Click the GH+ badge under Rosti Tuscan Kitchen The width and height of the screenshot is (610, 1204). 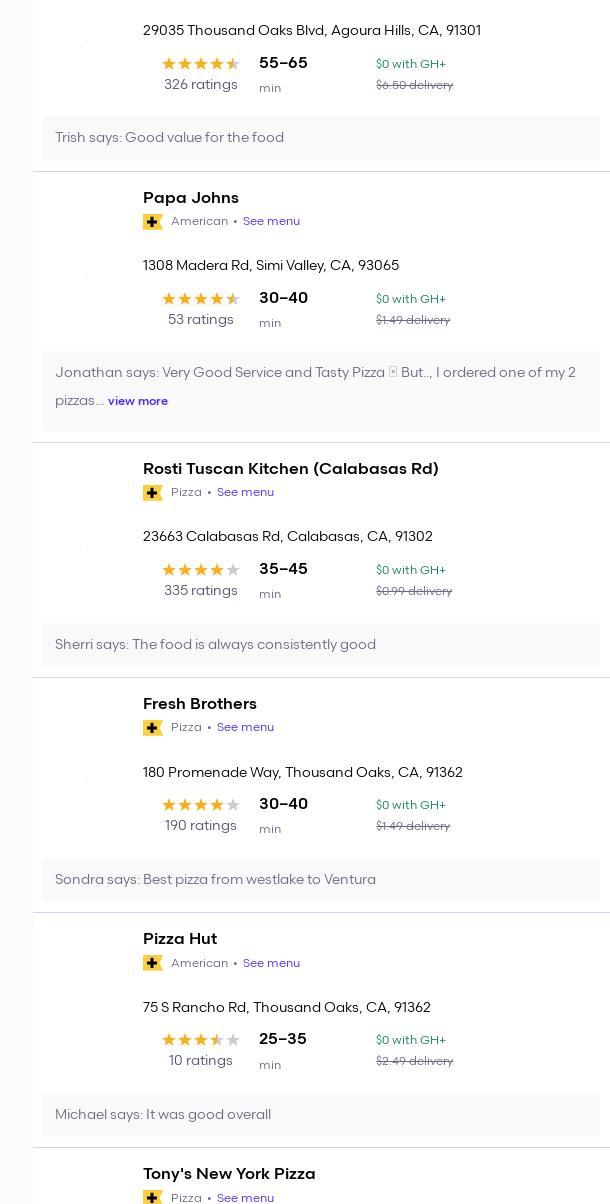tap(153, 493)
